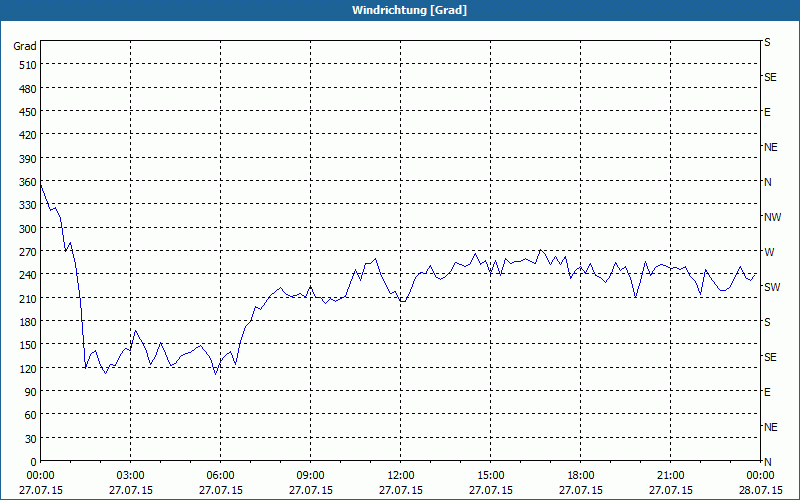
Task: Pick the 270 degree axis label
Action: [x=28, y=252]
